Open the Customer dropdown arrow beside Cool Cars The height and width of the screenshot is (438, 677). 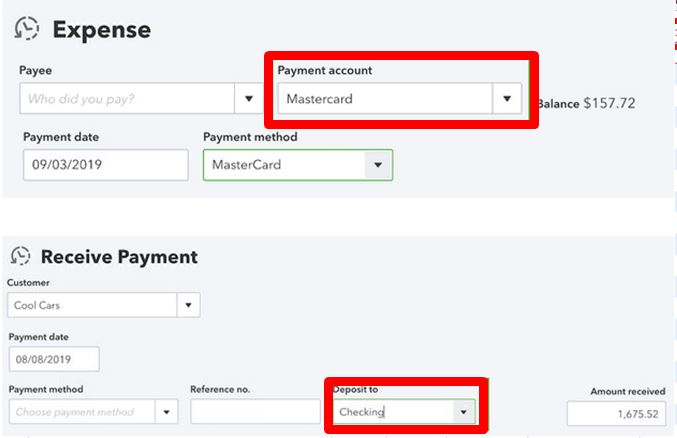(x=188, y=305)
